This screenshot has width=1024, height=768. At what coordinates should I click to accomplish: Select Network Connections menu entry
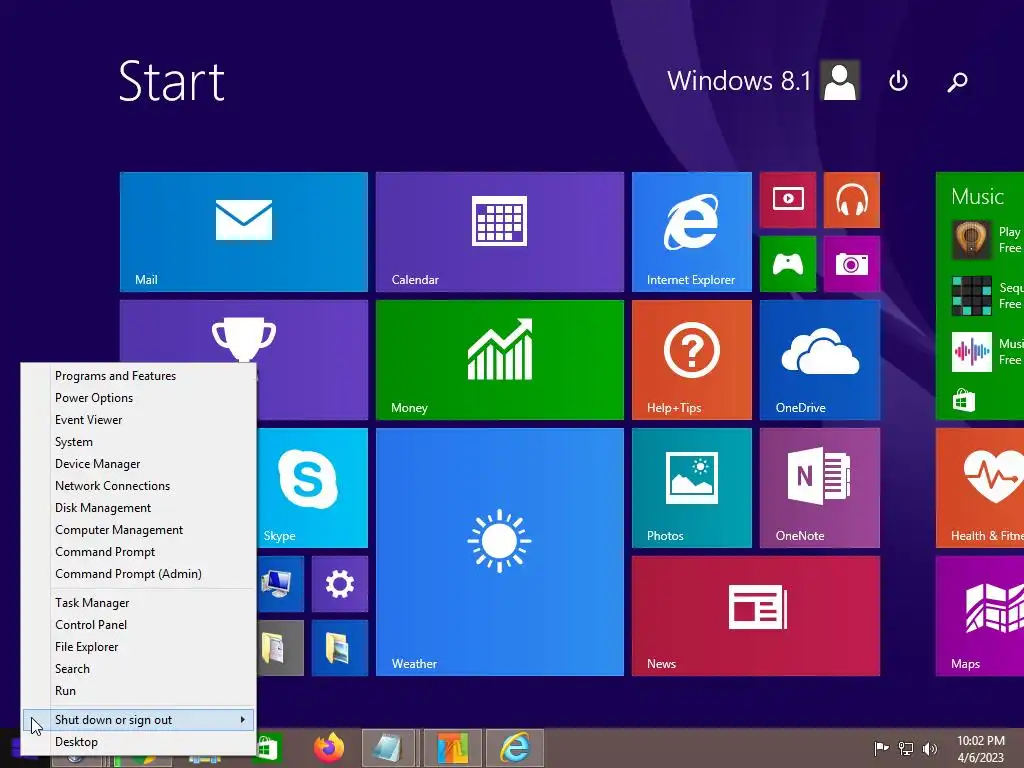pos(138,486)
